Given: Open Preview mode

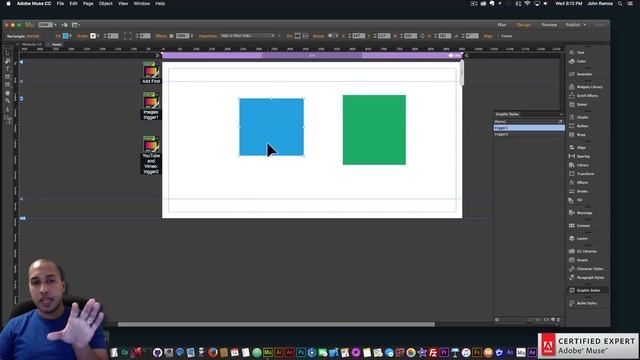Looking at the screenshot, I should point(549,25).
